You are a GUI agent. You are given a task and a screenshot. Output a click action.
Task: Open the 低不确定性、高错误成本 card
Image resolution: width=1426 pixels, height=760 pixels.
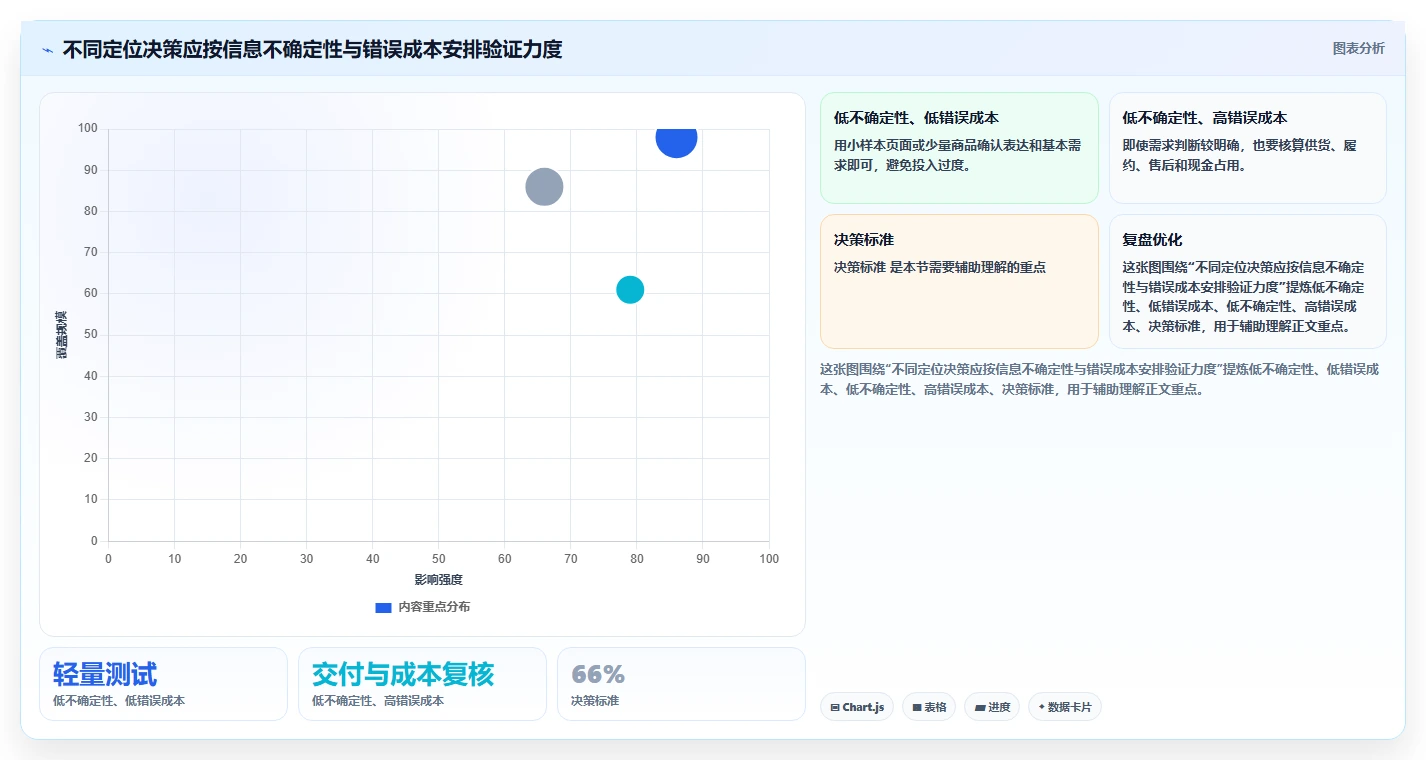pyautogui.click(x=1248, y=148)
